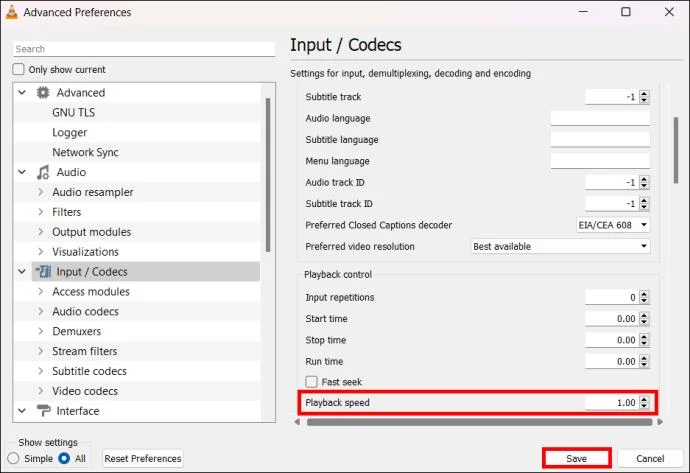
Task: Click the Audio track ID spinner arrows
Action: (x=644, y=182)
